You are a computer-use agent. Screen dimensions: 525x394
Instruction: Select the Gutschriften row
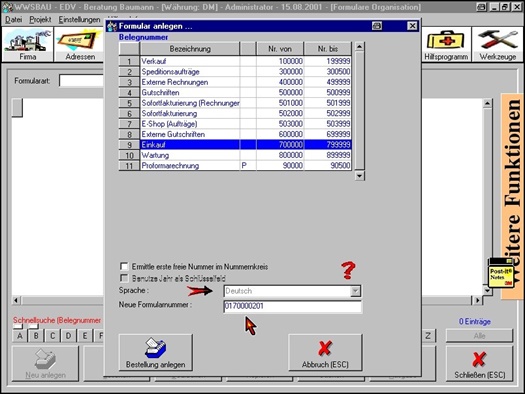[x=235, y=92]
